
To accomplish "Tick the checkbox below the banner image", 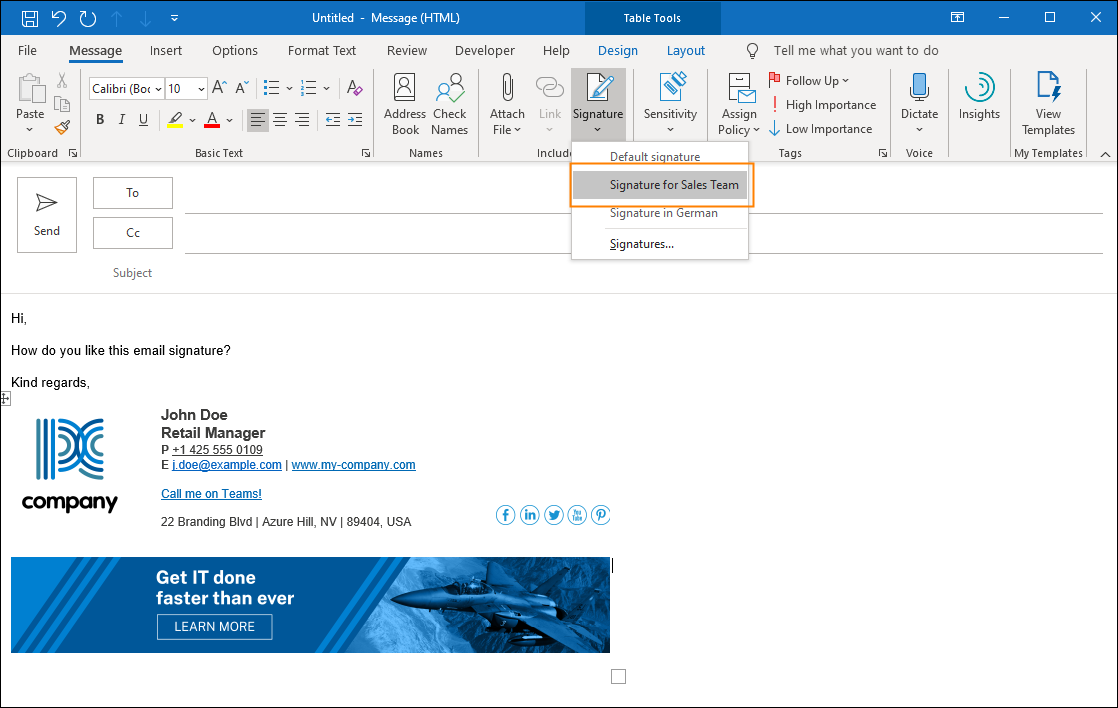I will click(x=618, y=676).
